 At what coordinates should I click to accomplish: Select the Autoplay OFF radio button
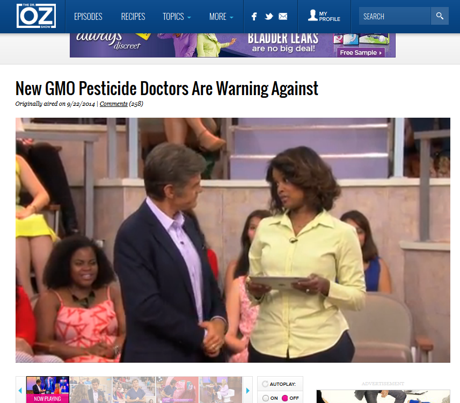click(285, 398)
